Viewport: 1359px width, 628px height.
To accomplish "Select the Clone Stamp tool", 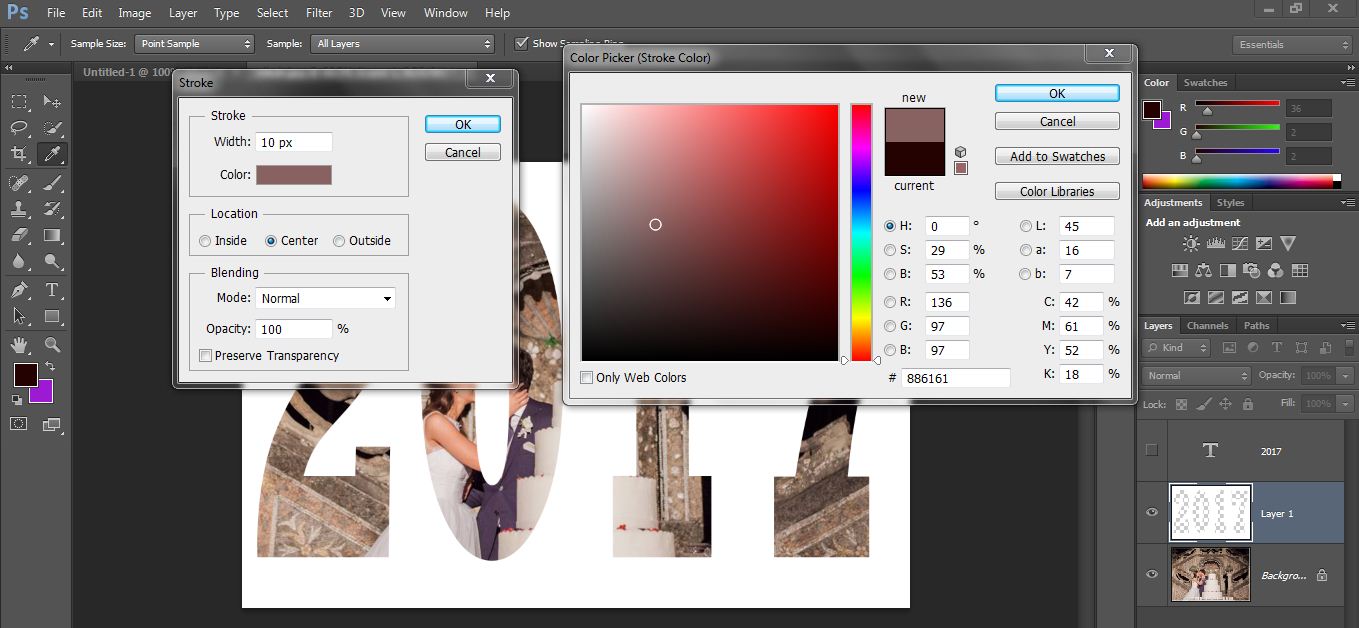I will point(17,207).
